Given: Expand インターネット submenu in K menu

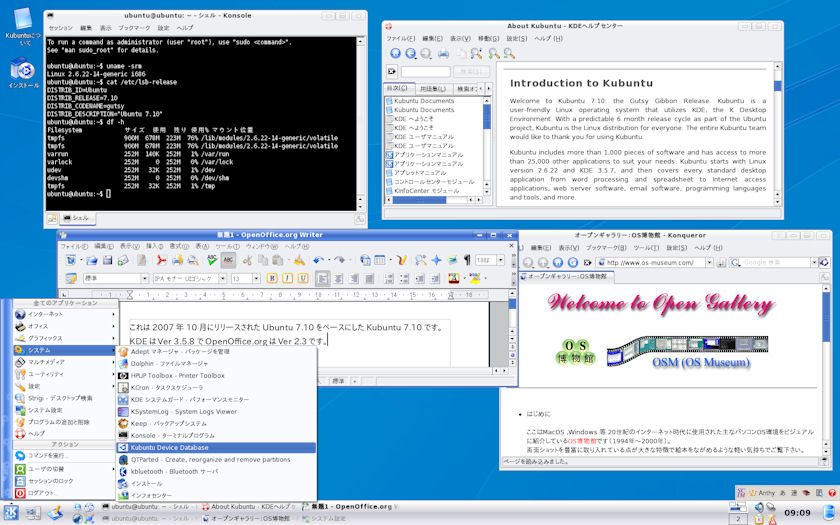Looking at the screenshot, I should 63,314.
